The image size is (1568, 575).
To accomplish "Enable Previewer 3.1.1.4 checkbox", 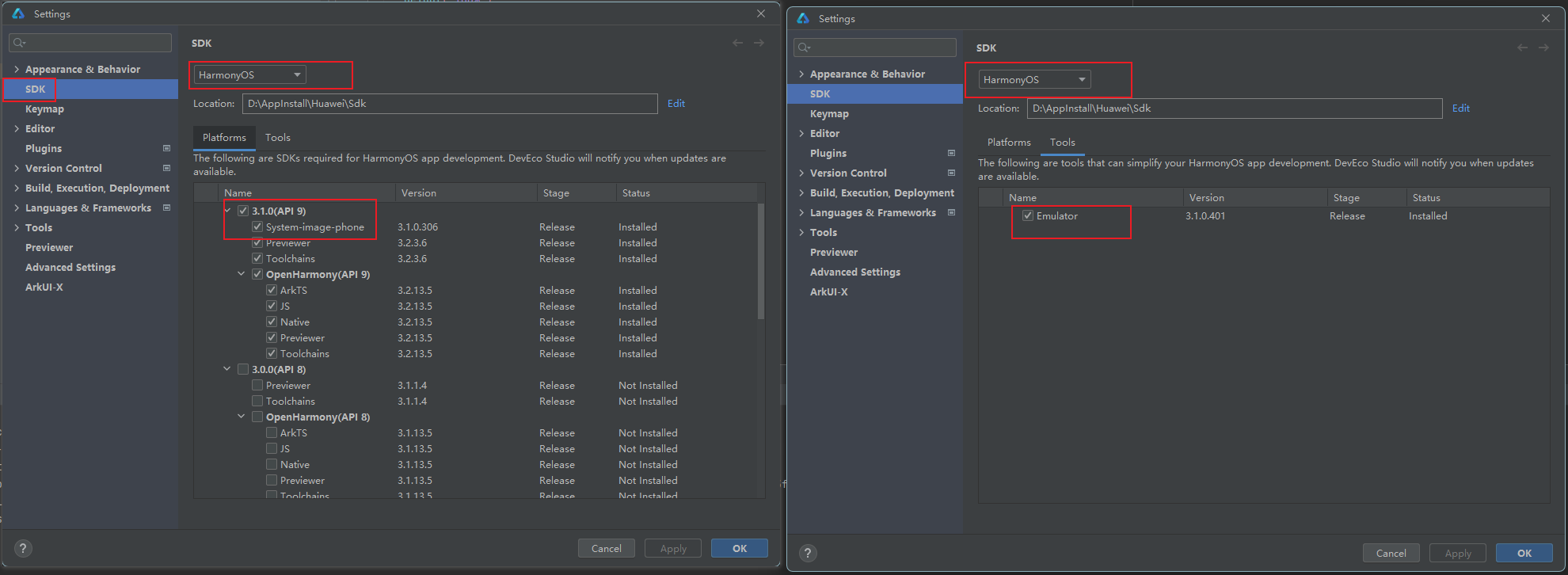I will (x=257, y=385).
